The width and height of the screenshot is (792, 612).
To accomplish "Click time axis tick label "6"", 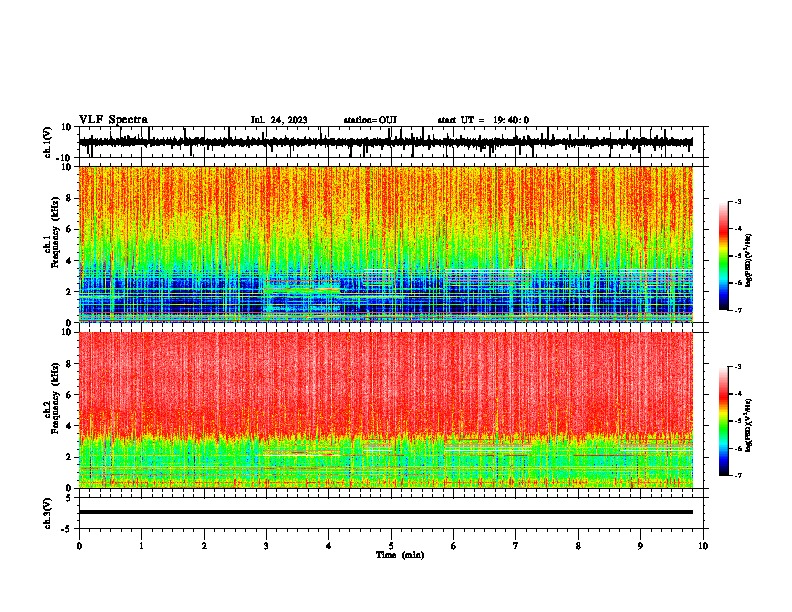I will pyautogui.click(x=454, y=546).
